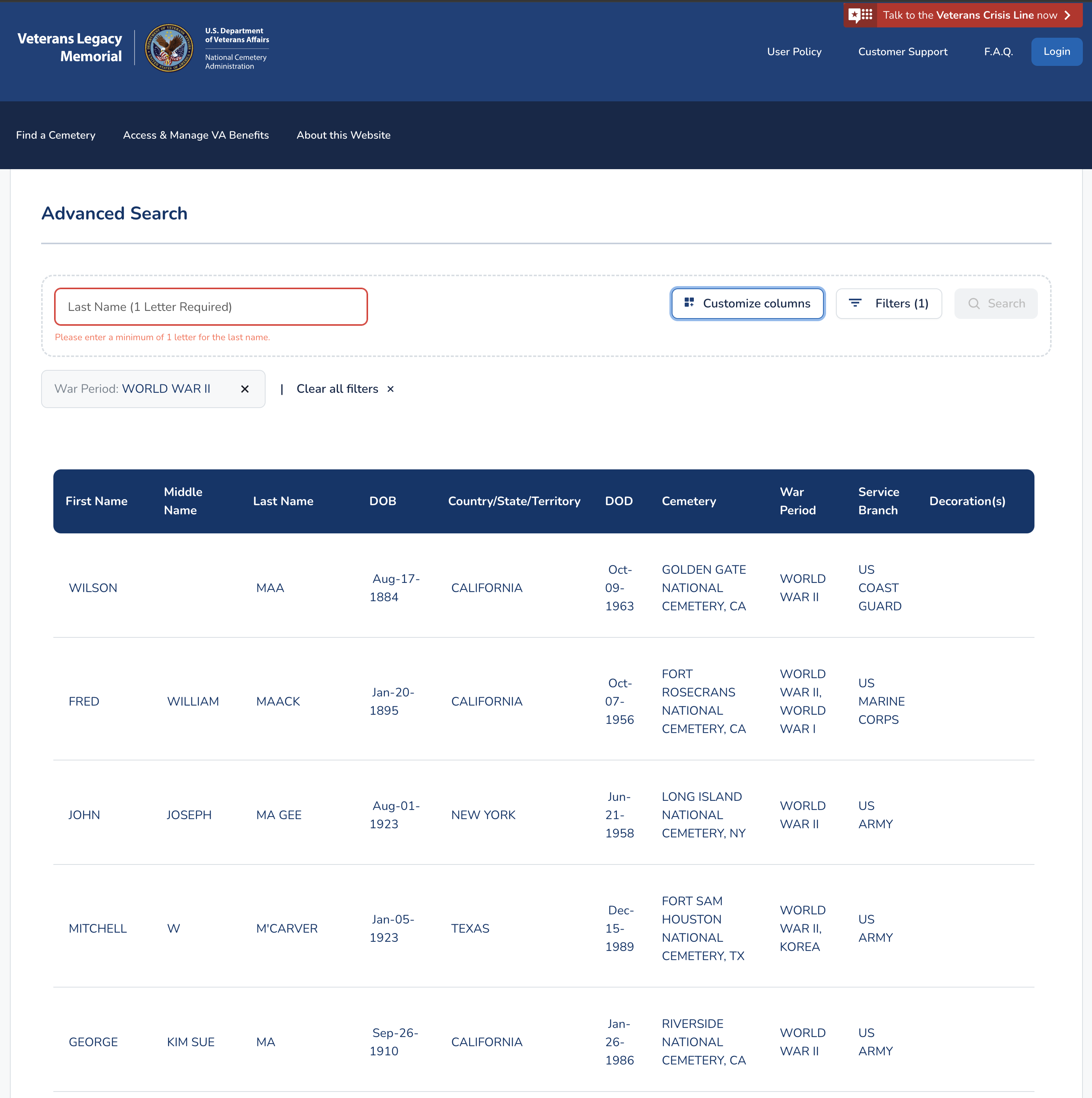The width and height of the screenshot is (1092, 1098).
Task: Click the X beside Clear all filters
Action: click(391, 389)
